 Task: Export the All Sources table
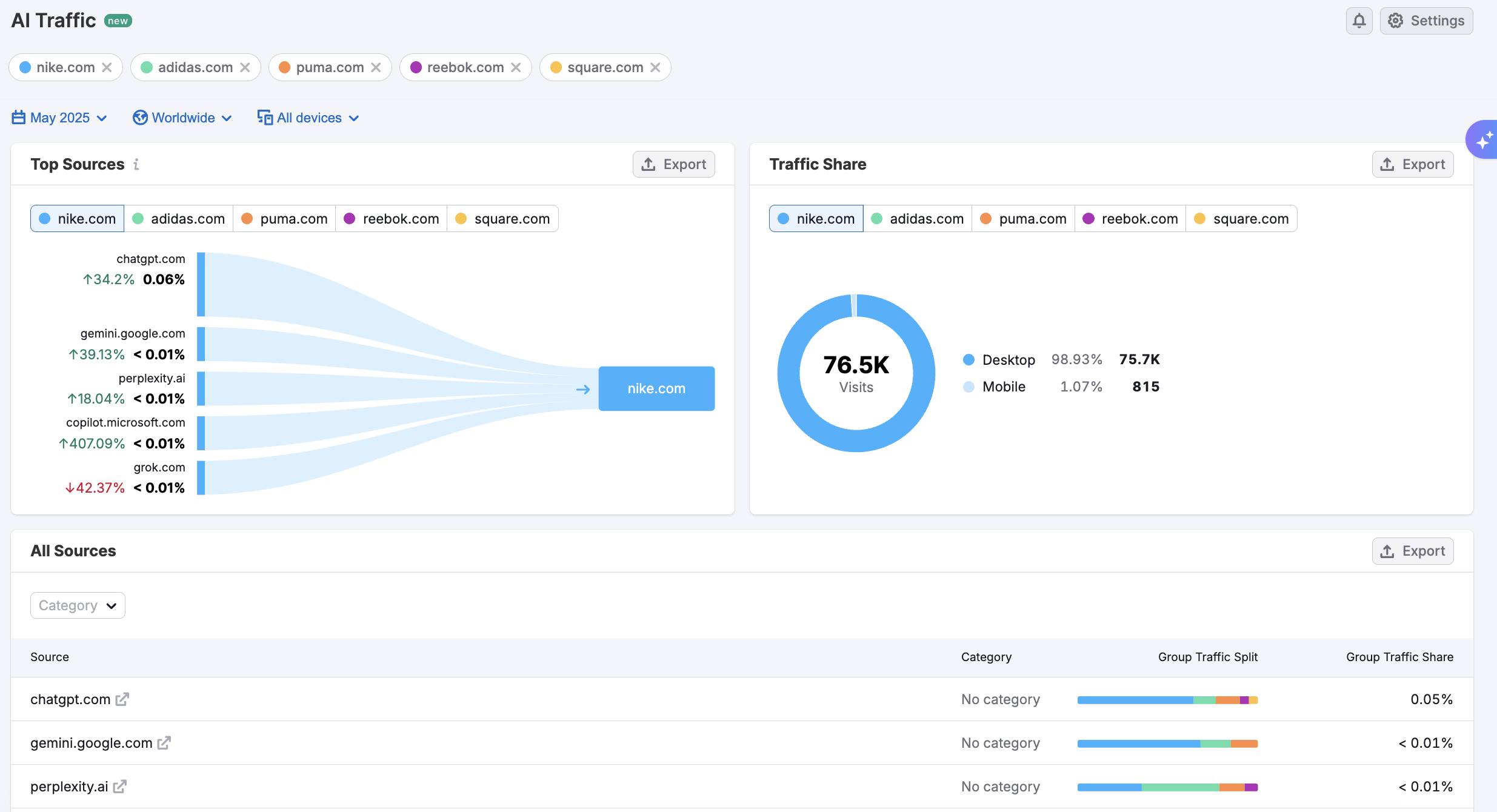click(x=1412, y=551)
